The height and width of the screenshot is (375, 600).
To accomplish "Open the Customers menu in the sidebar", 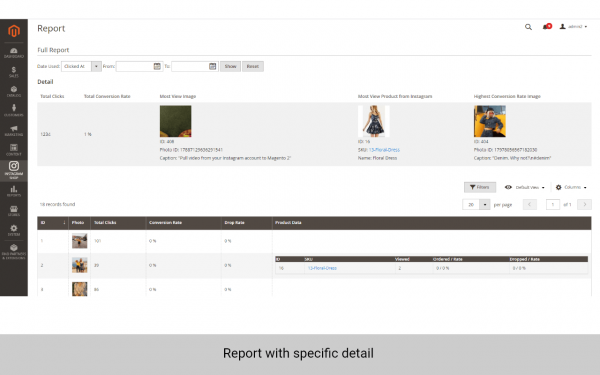I will click(14, 111).
